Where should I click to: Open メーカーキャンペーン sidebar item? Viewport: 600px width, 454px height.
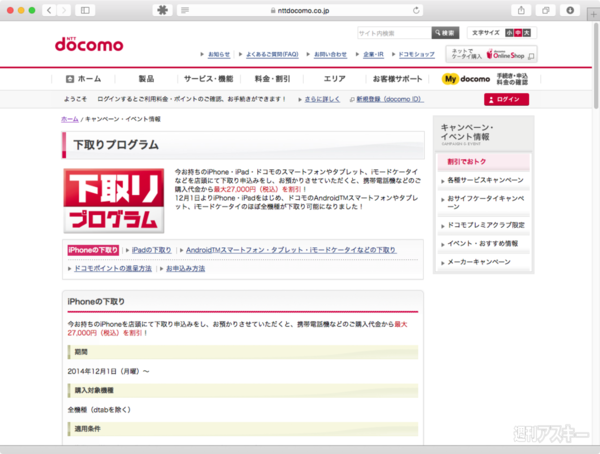coord(484,262)
